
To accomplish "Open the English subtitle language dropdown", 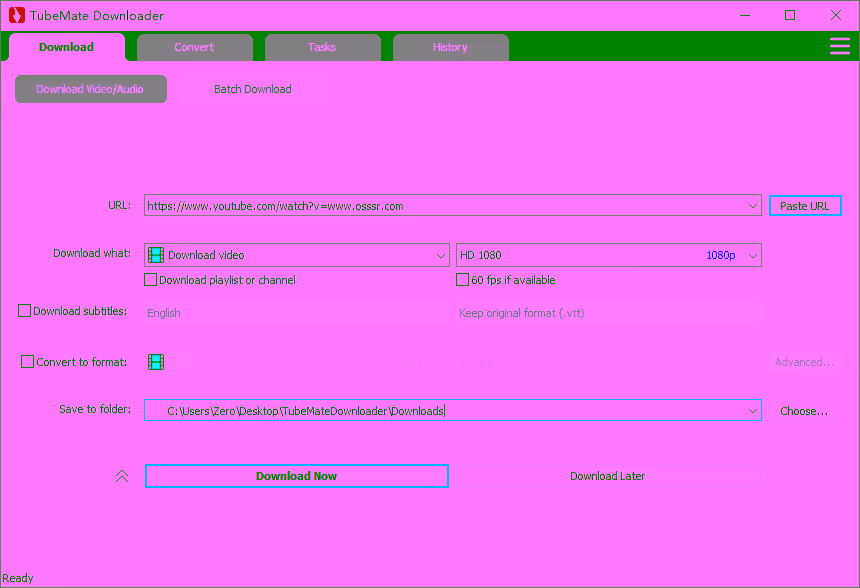I will pyautogui.click(x=297, y=313).
